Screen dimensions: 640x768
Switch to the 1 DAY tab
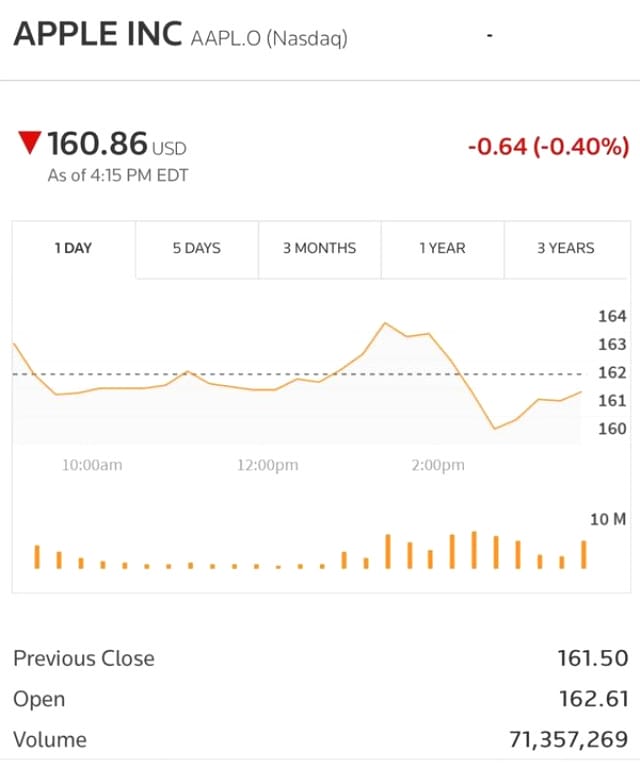[73, 248]
